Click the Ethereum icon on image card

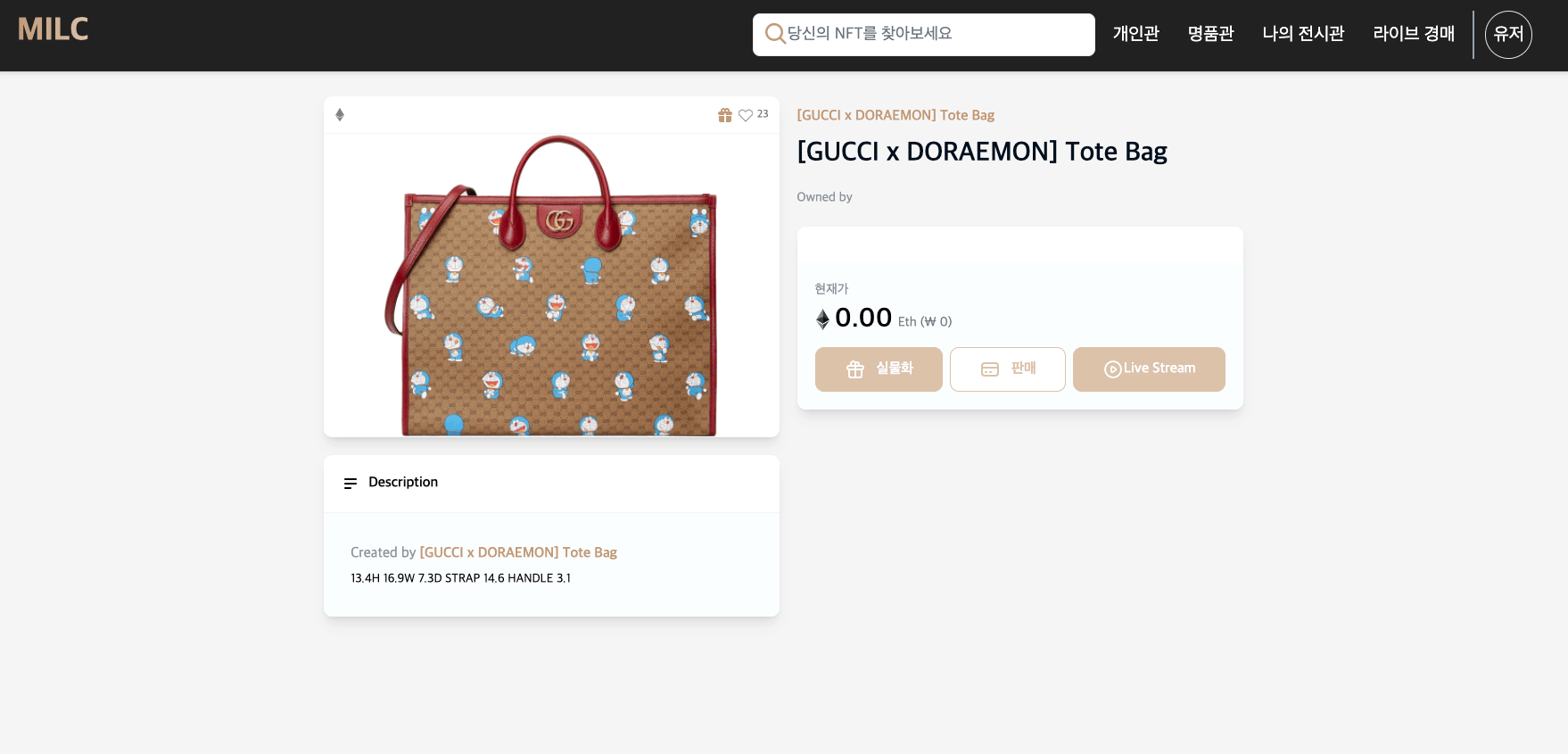(x=340, y=115)
